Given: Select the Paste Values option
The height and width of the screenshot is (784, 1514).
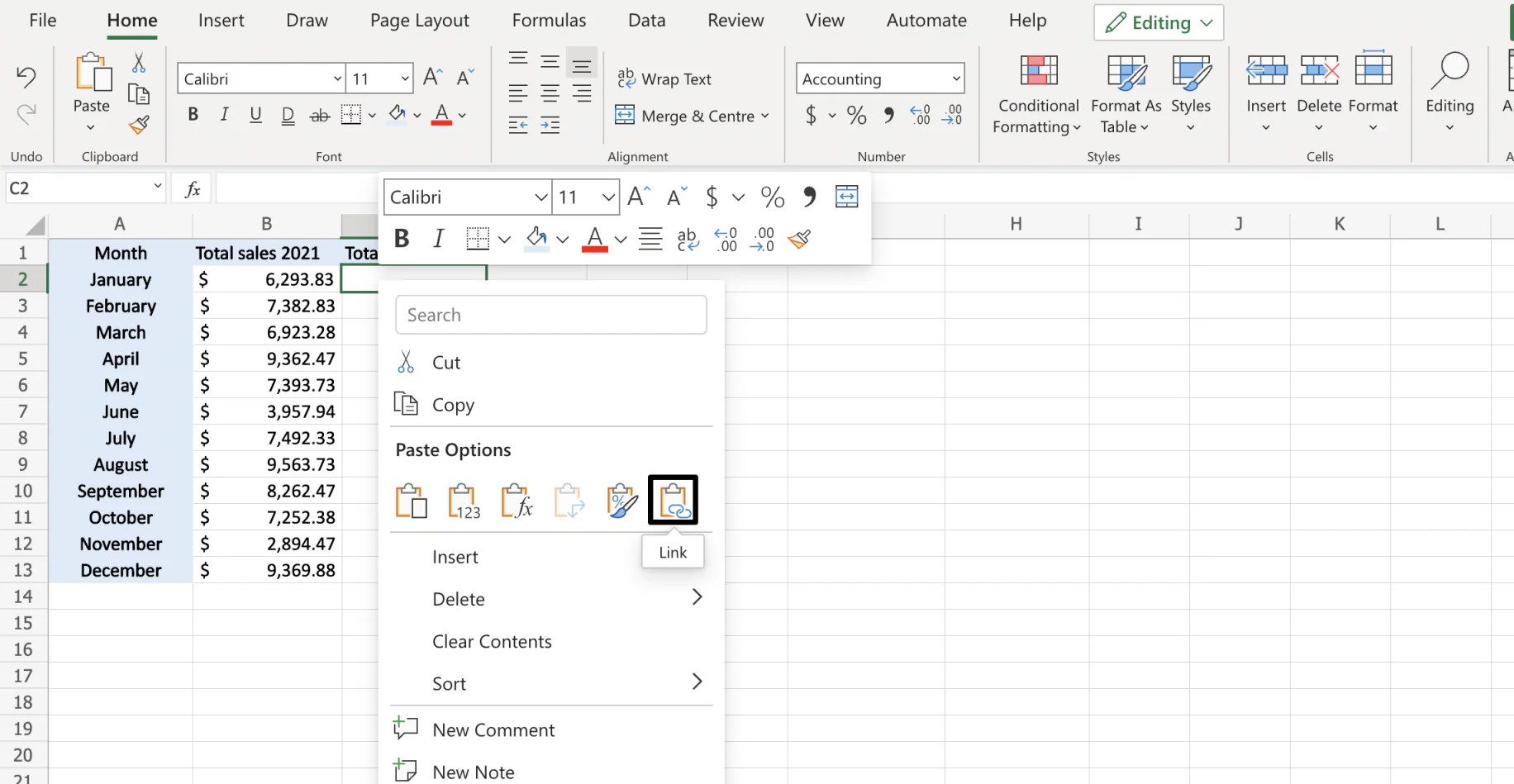Looking at the screenshot, I should click(x=464, y=500).
